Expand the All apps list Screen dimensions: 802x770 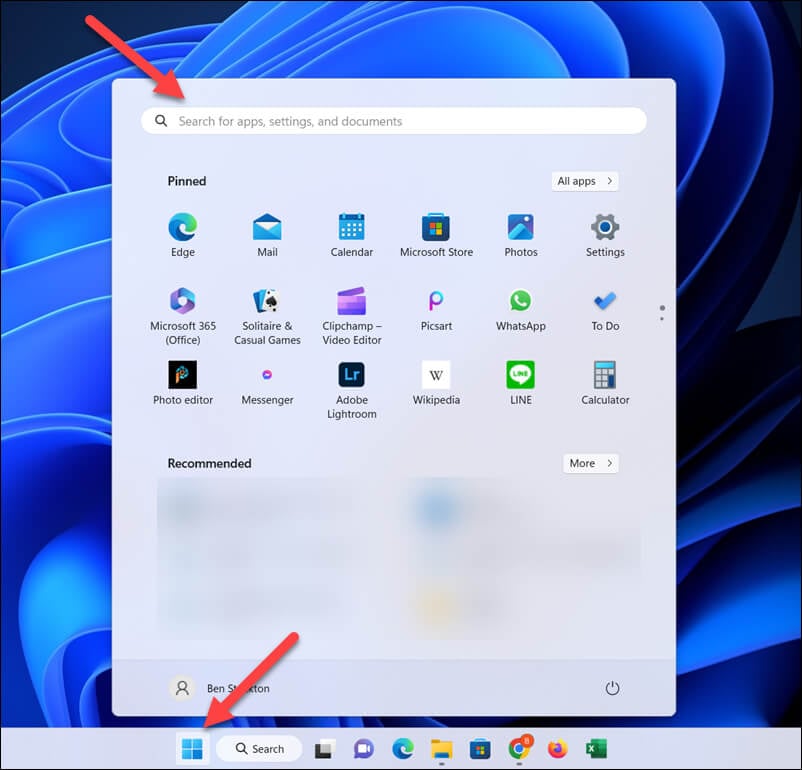[585, 181]
